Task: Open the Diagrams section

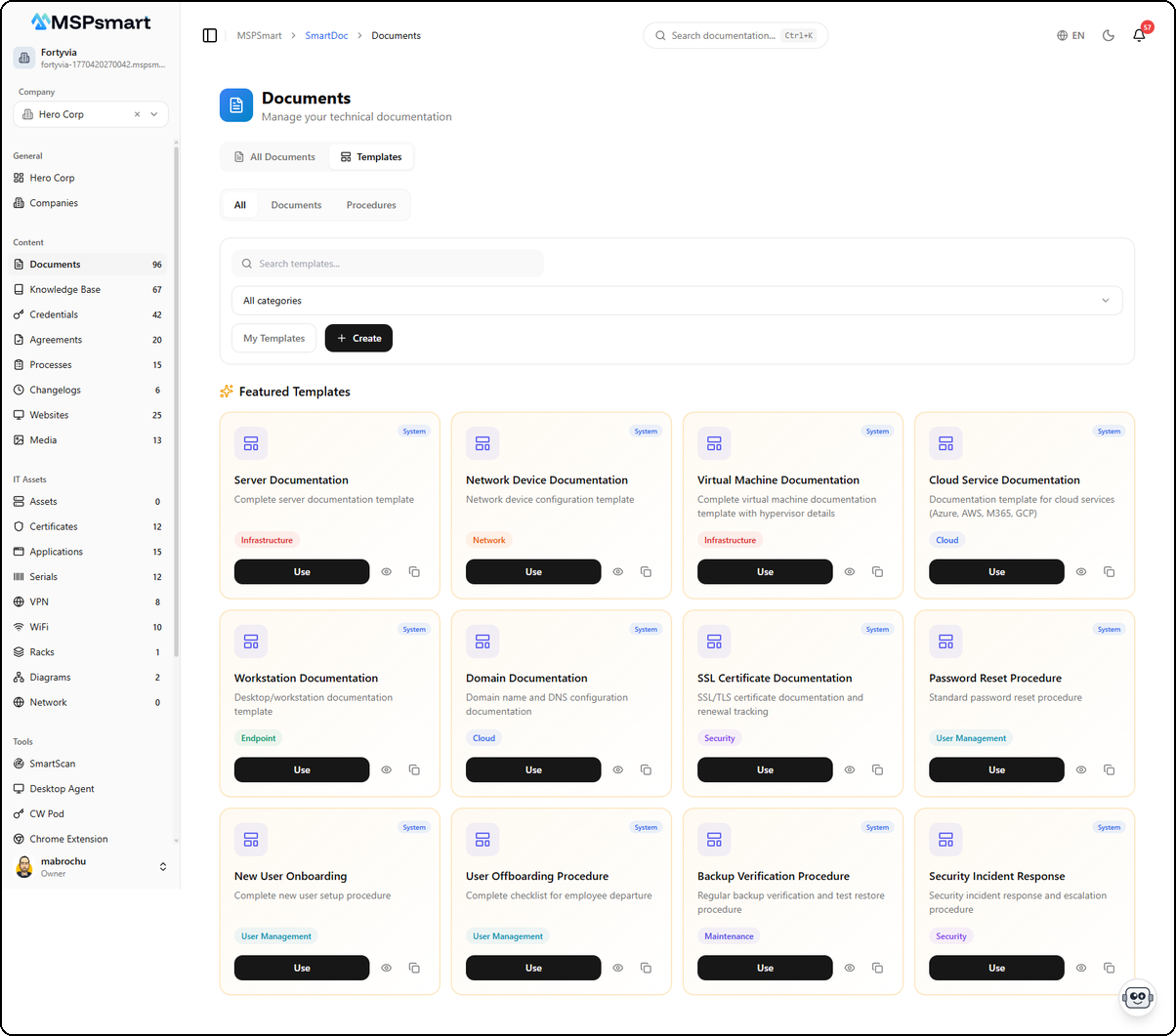Action: point(55,677)
